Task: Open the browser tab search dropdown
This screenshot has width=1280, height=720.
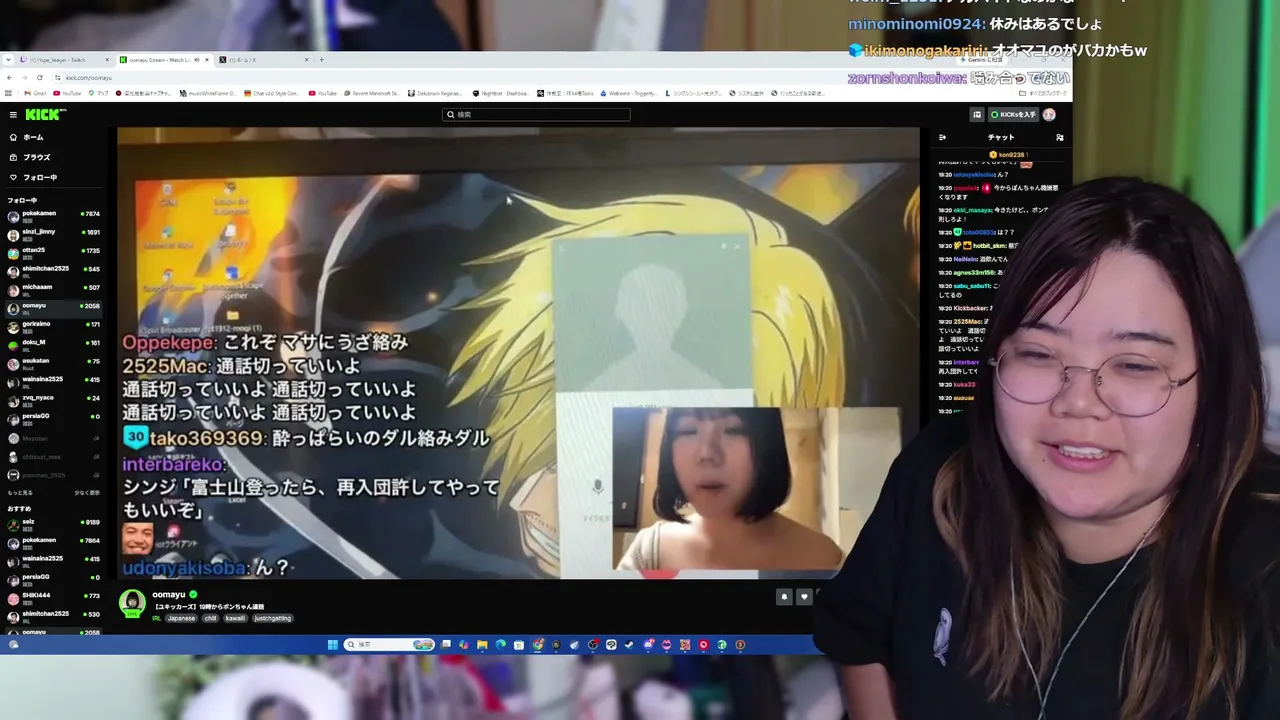Action: click(x=8, y=60)
